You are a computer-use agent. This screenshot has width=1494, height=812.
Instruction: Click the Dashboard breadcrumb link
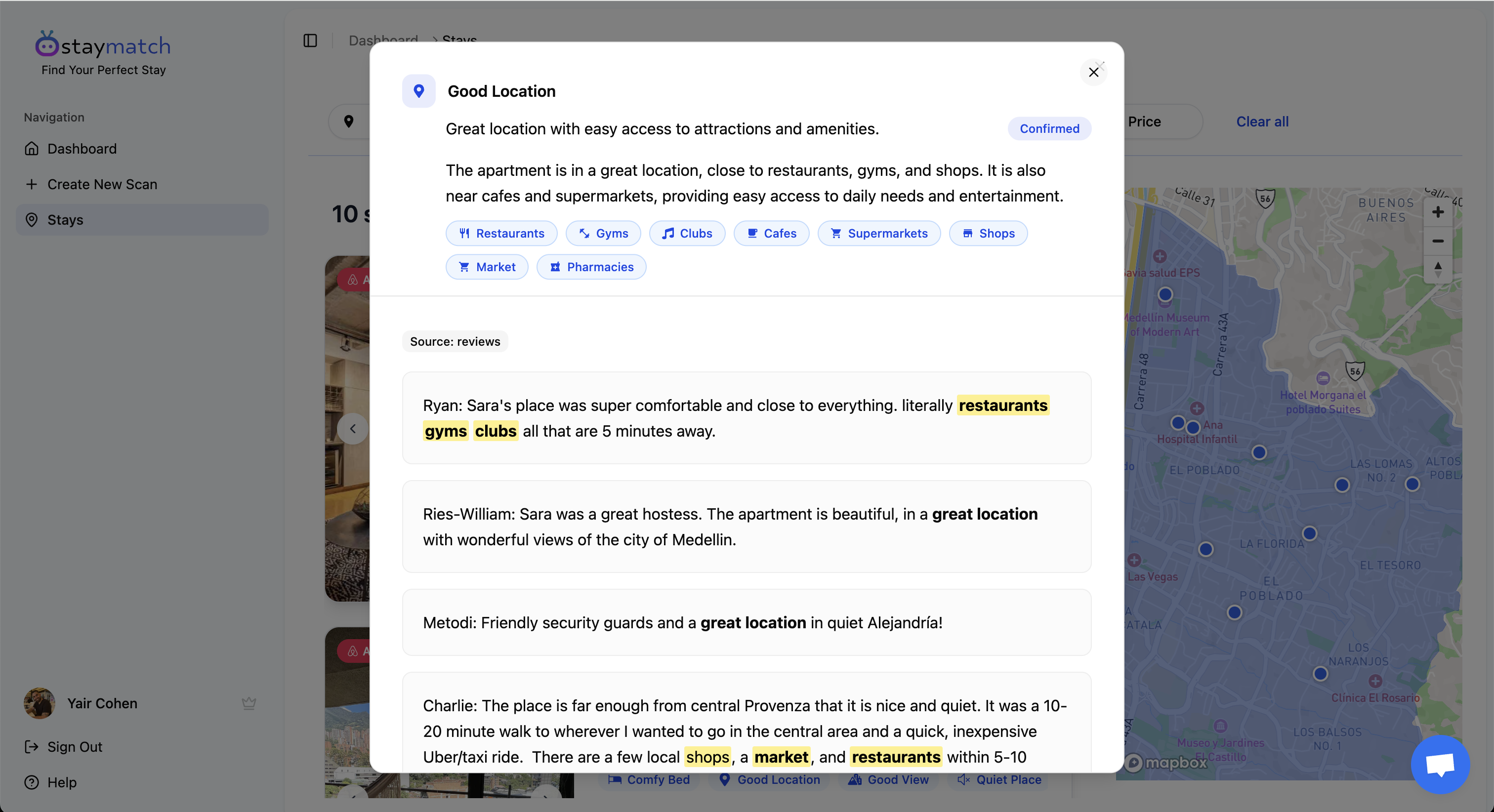coord(383,40)
